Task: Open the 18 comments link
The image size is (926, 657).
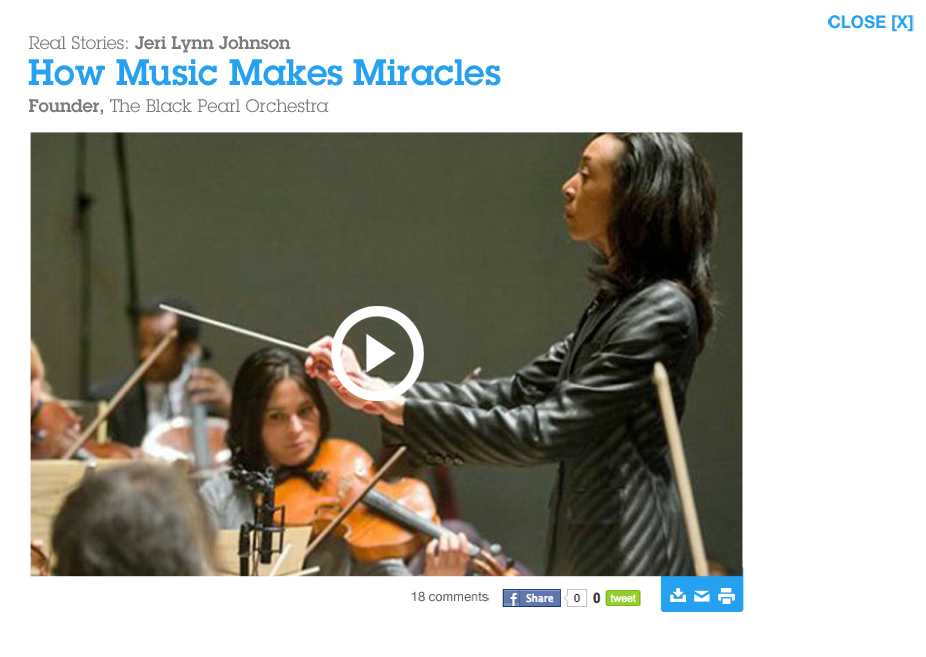Action: (450, 597)
